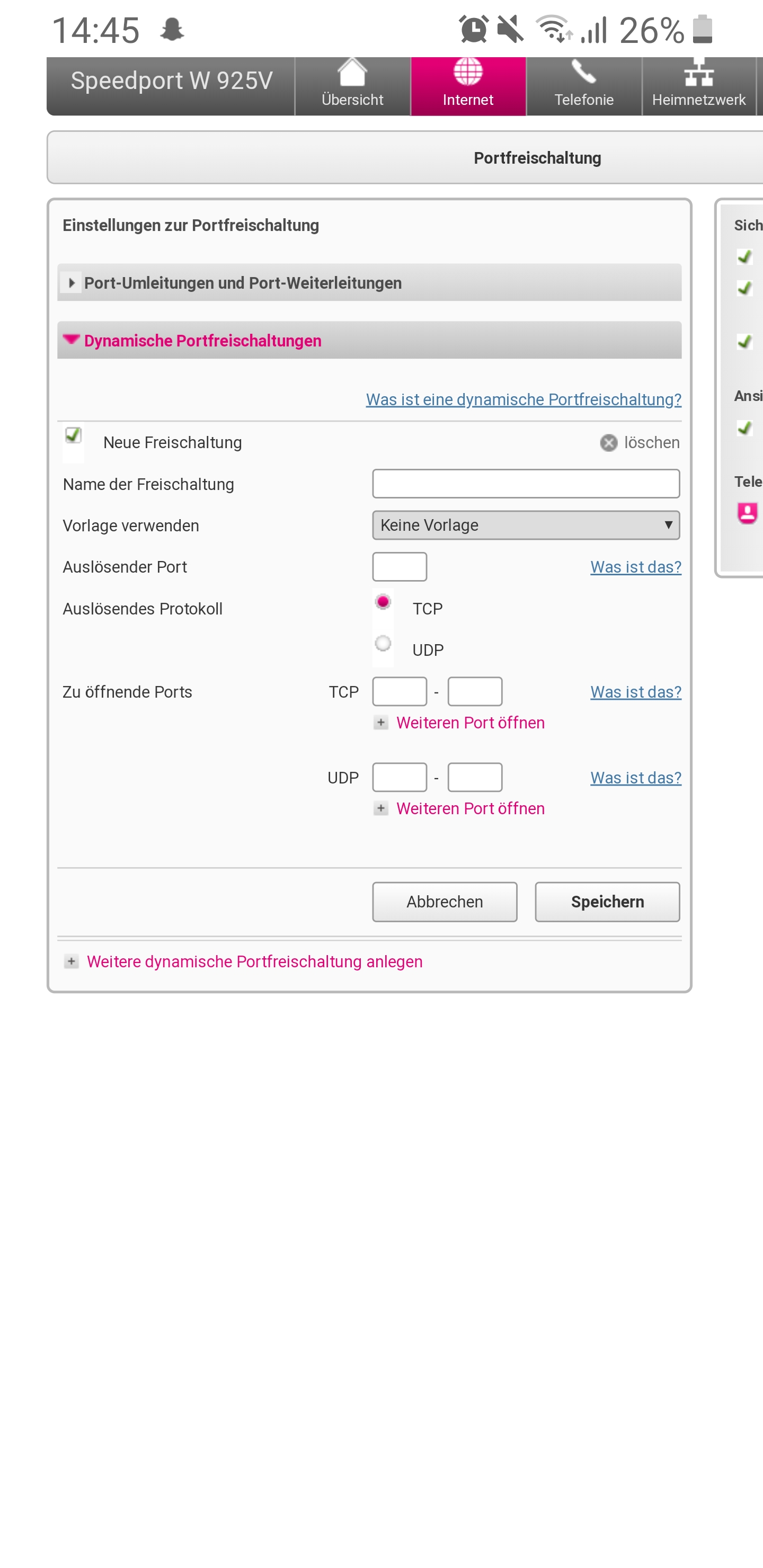Select UDP as Auslösendes Protokoll
Viewport: 763px width, 1568px height.
pyautogui.click(x=383, y=644)
